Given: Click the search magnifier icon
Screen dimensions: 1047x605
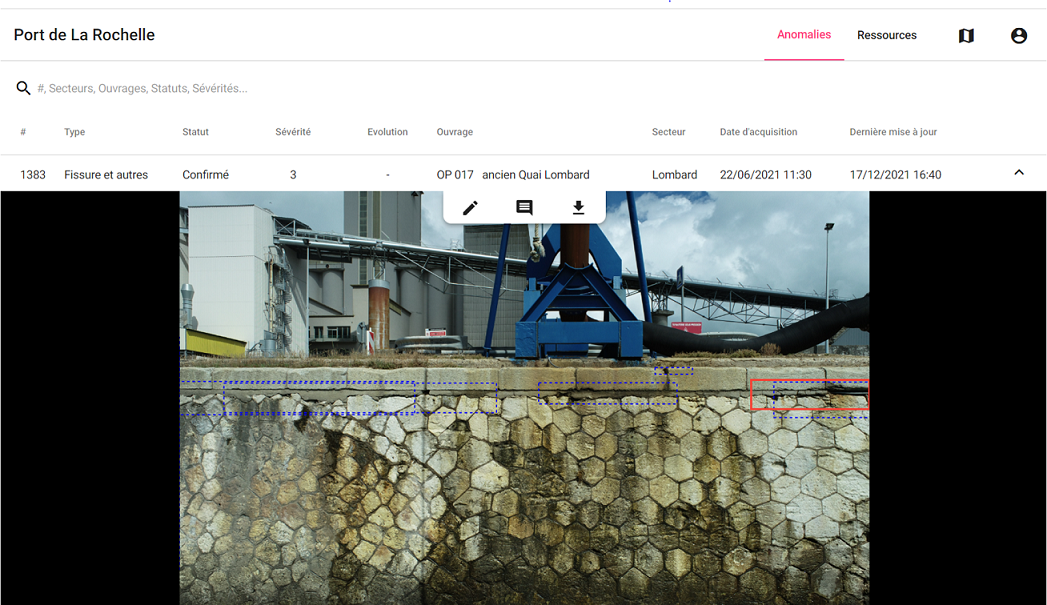Looking at the screenshot, I should coord(23,89).
